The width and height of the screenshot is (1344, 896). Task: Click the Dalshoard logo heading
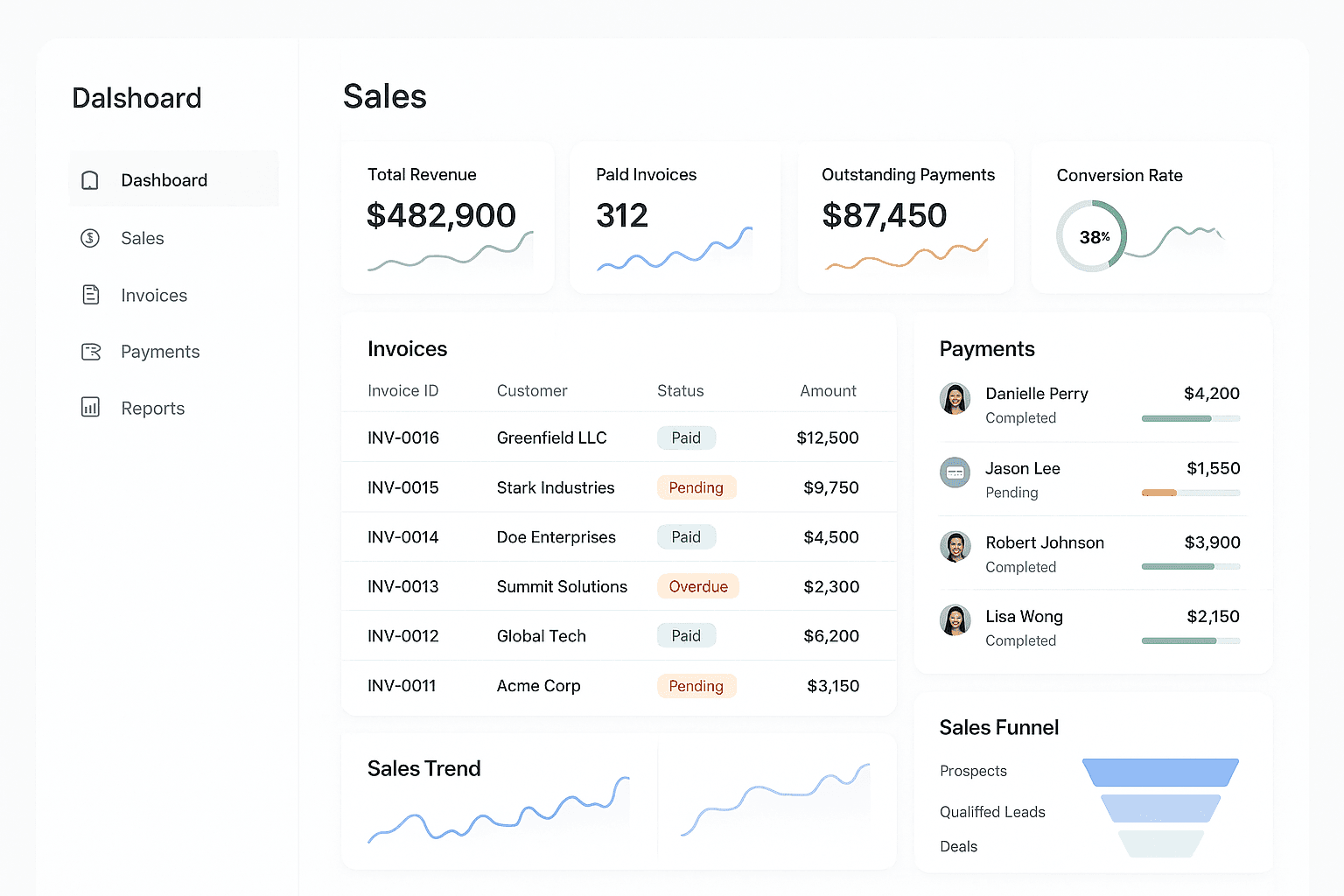pyautogui.click(x=136, y=98)
